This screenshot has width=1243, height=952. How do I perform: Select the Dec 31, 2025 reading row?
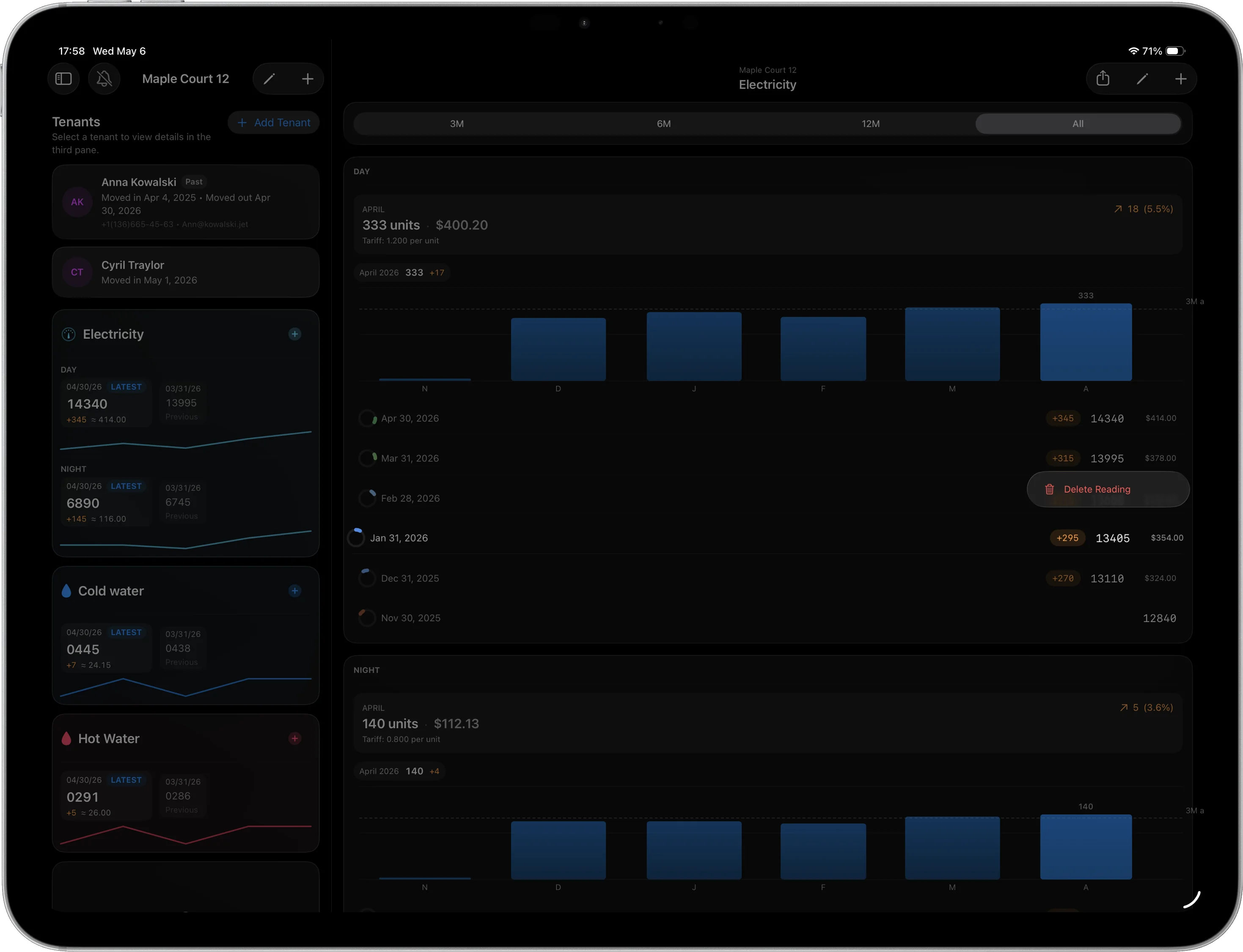pos(768,578)
